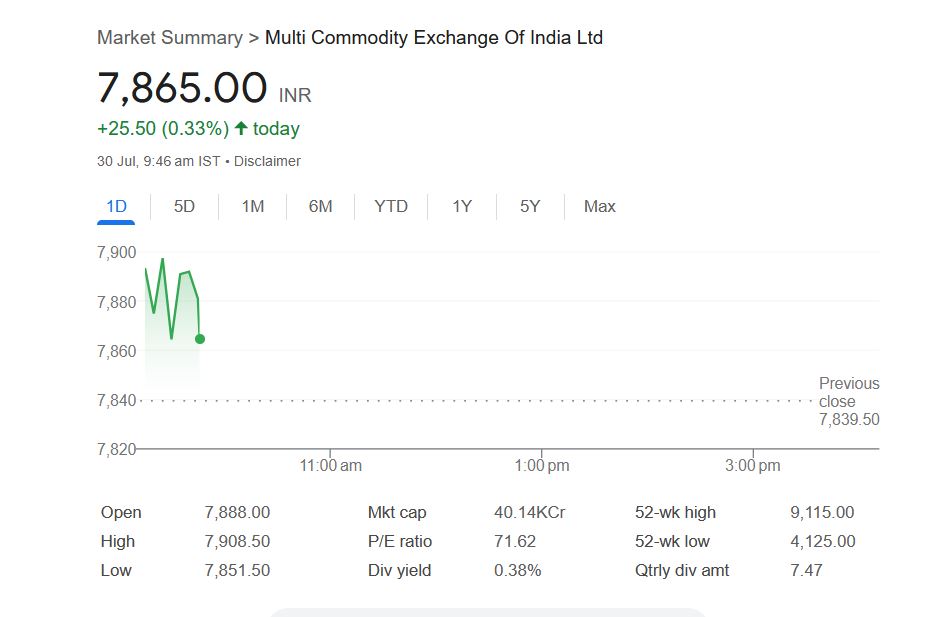Click the 11:00 am axis label
940x617 pixels.
(x=331, y=465)
